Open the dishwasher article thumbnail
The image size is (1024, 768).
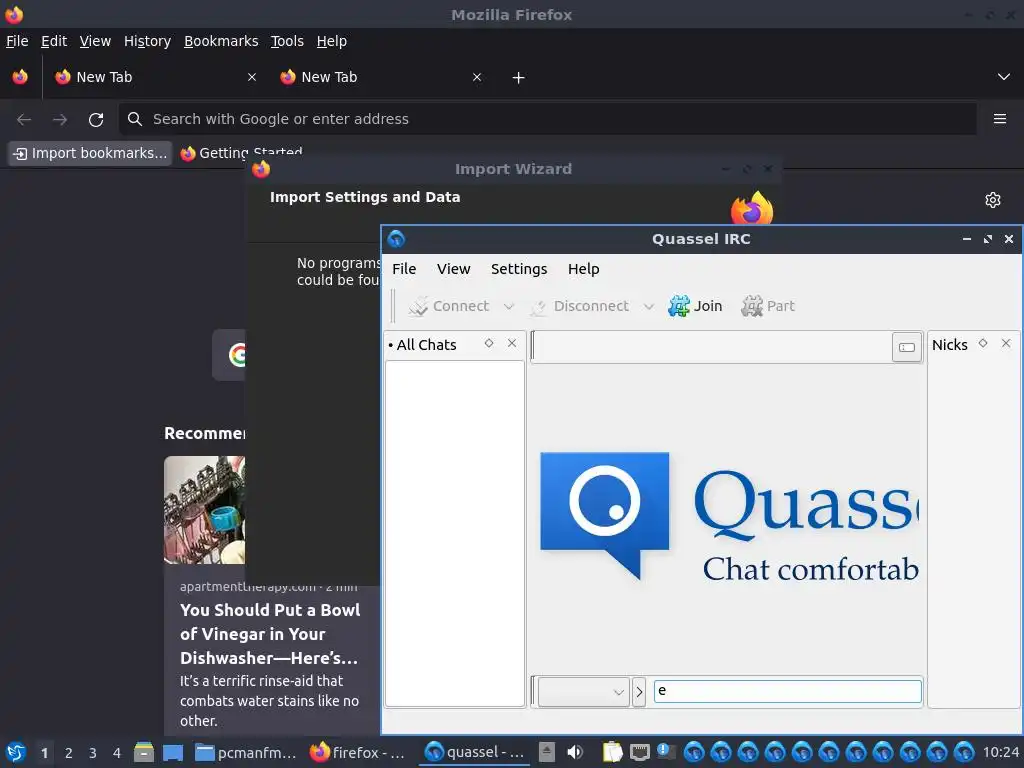pyautogui.click(x=204, y=510)
